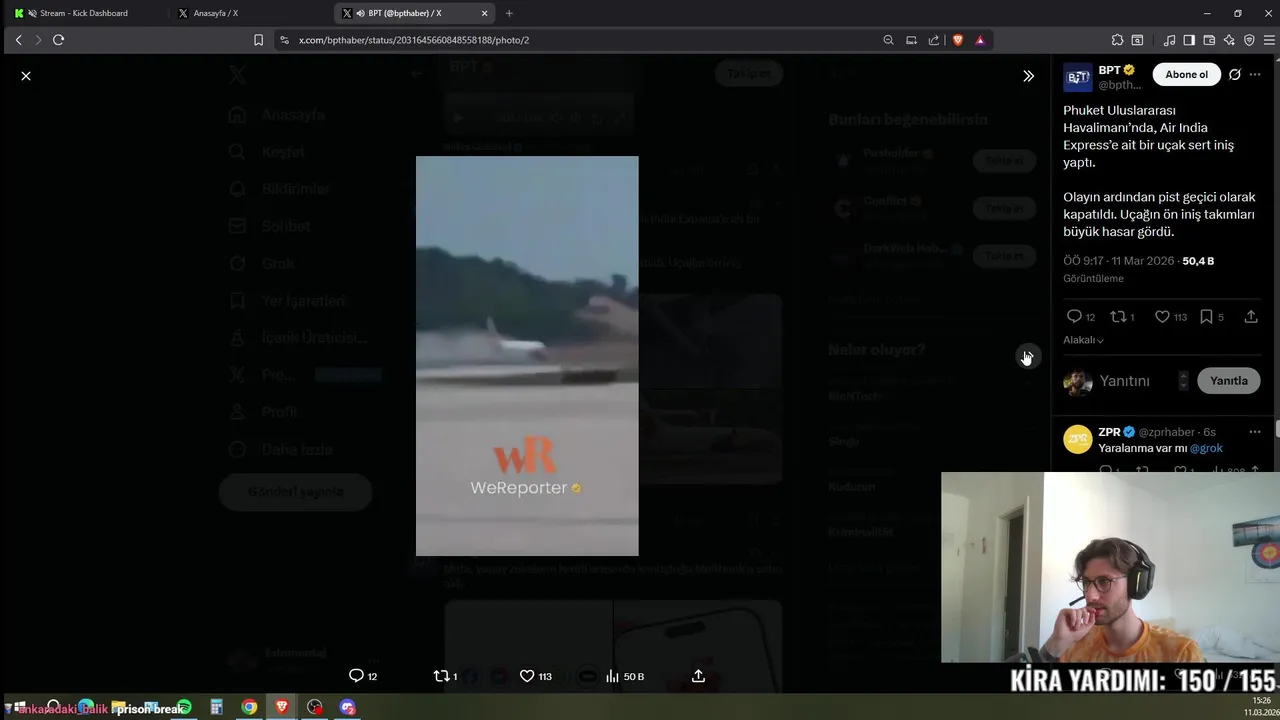Click the 50,4 B view count
The image size is (1280, 720).
(1198, 261)
